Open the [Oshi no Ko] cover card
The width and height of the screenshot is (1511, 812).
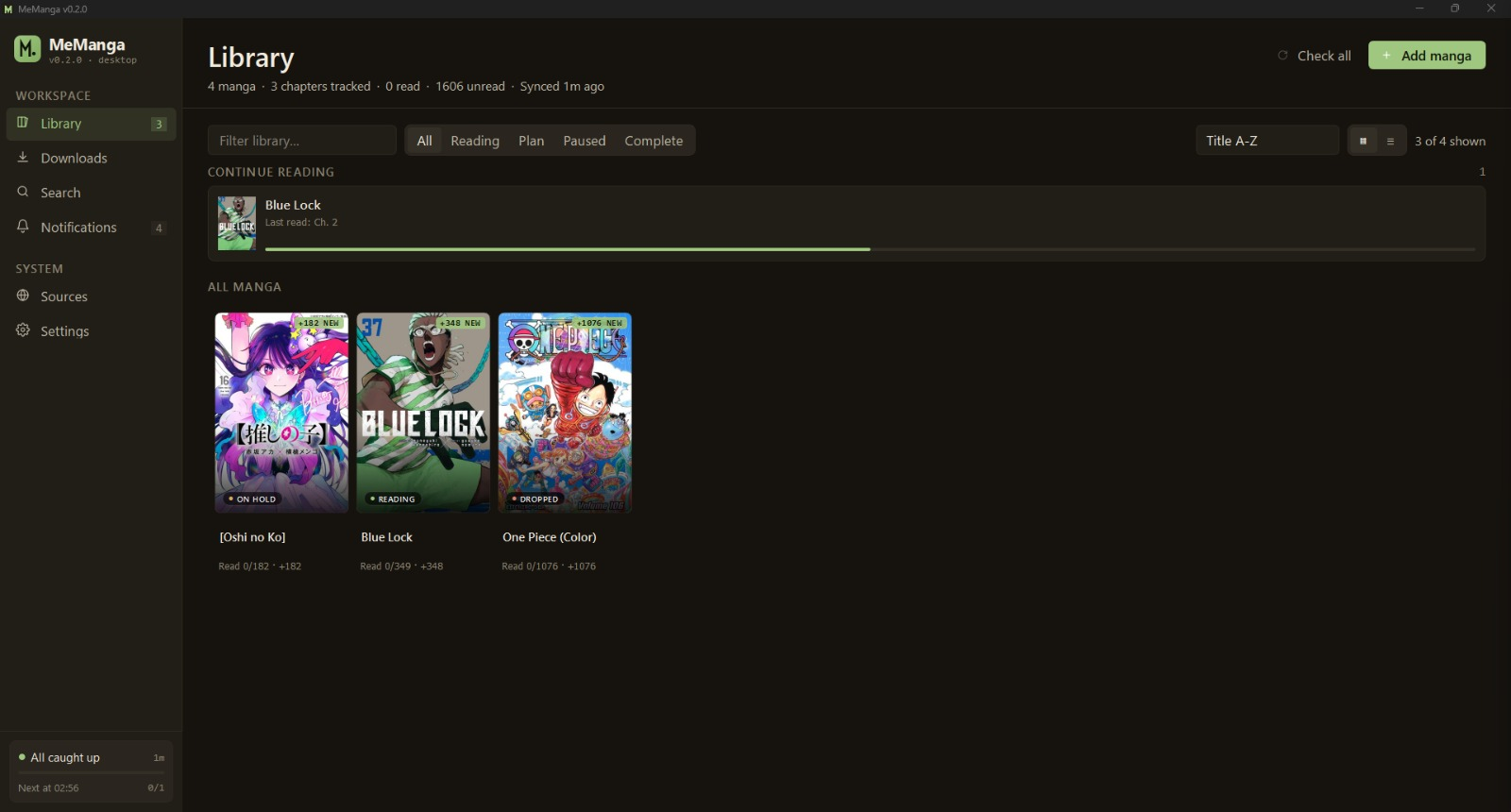pyautogui.click(x=281, y=413)
